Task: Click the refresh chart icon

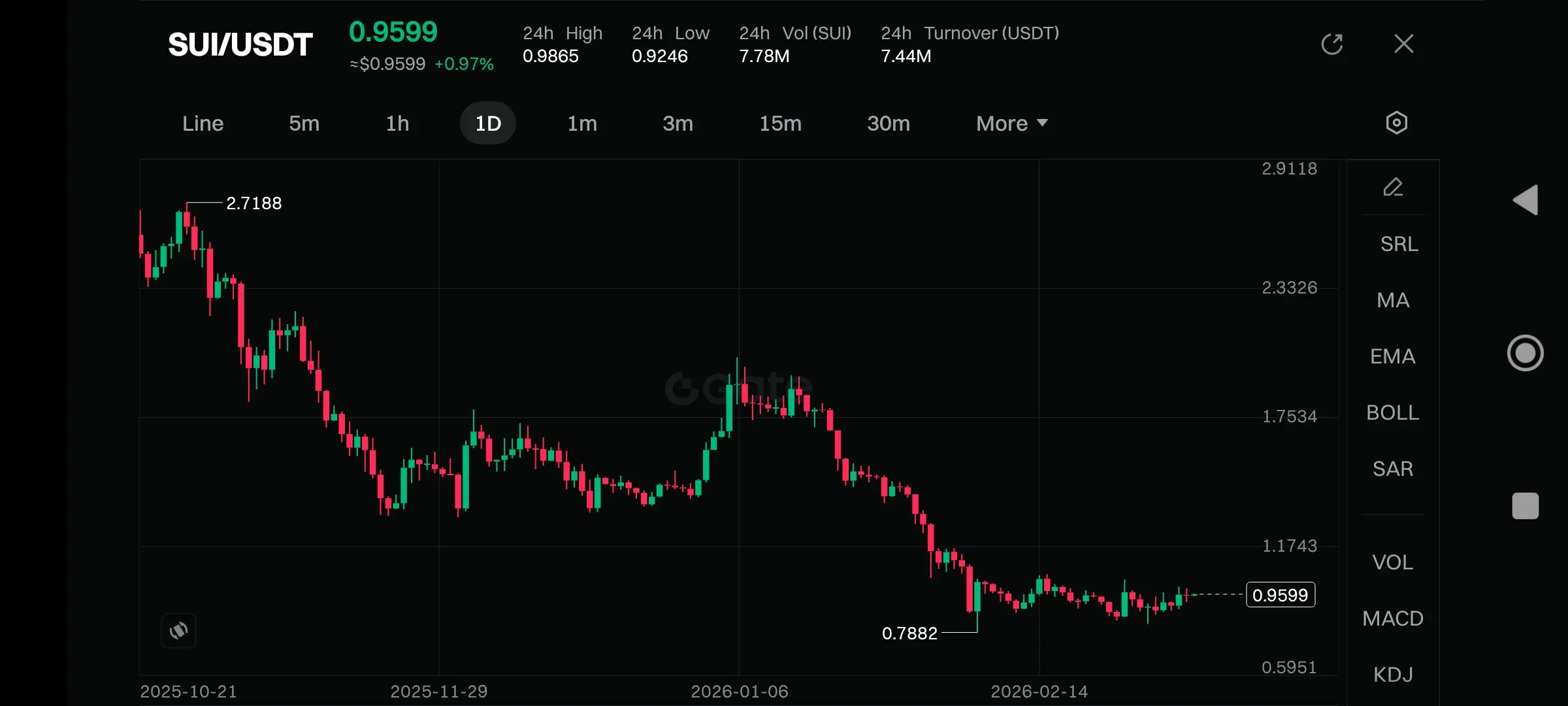Action: pos(1331,44)
